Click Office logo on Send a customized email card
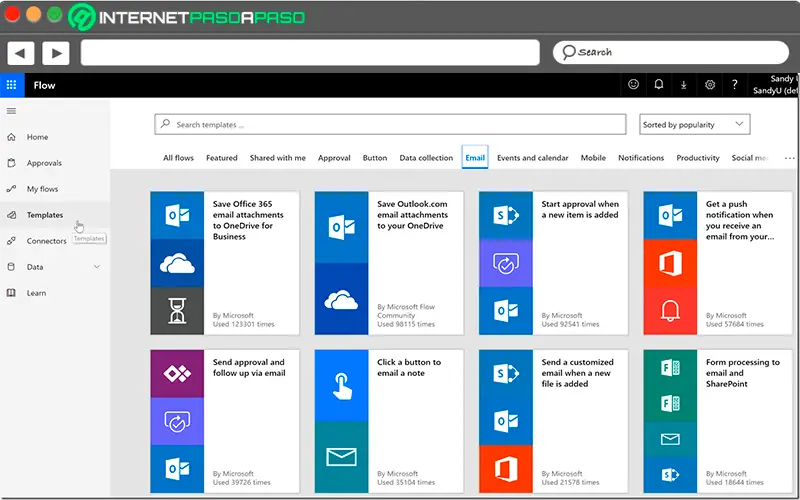Screen dimensions: 800x500 point(506,469)
